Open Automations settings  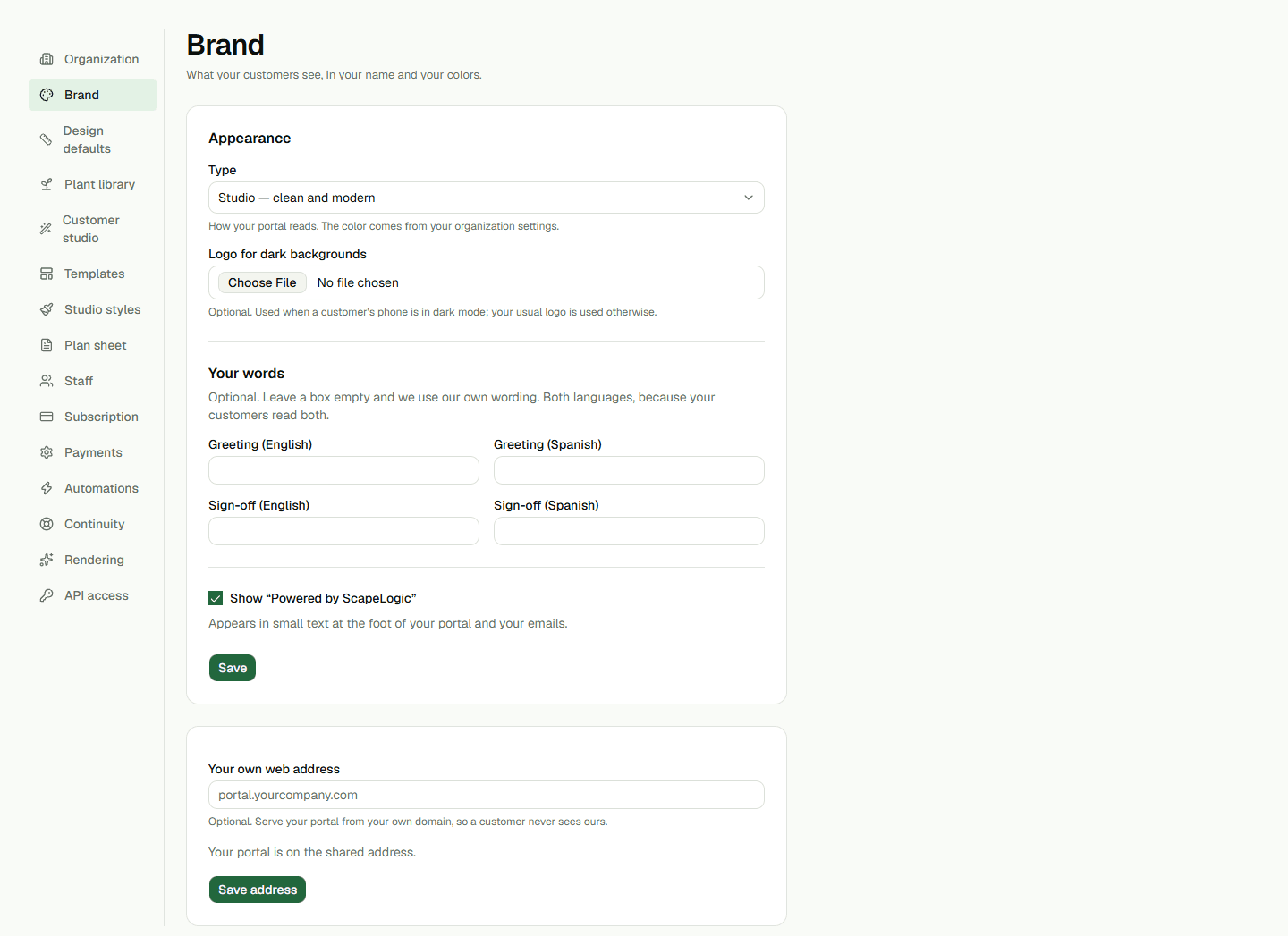(x=92, y=488)
